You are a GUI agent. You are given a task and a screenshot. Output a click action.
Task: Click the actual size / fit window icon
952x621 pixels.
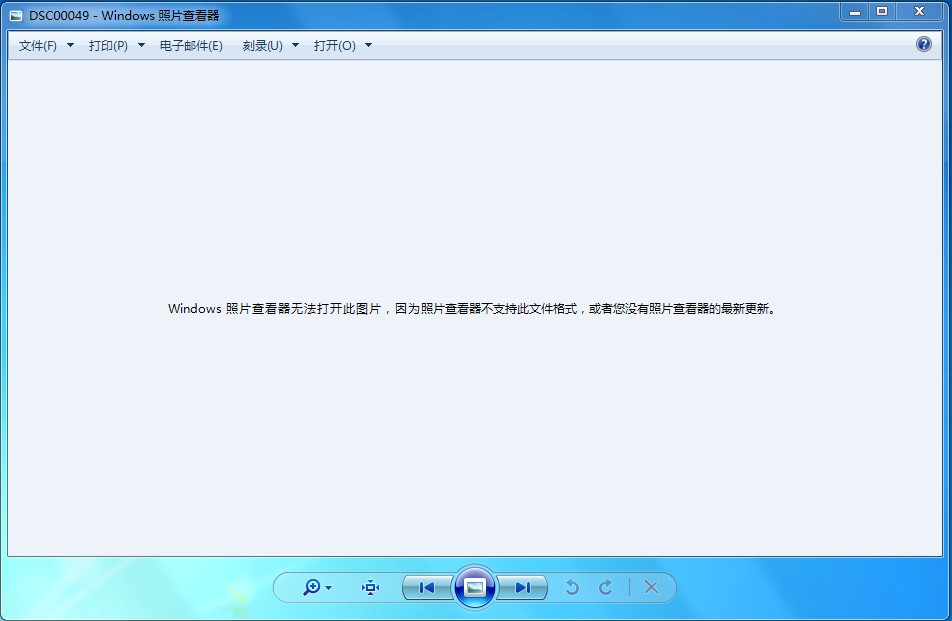[x=371, y=588]
